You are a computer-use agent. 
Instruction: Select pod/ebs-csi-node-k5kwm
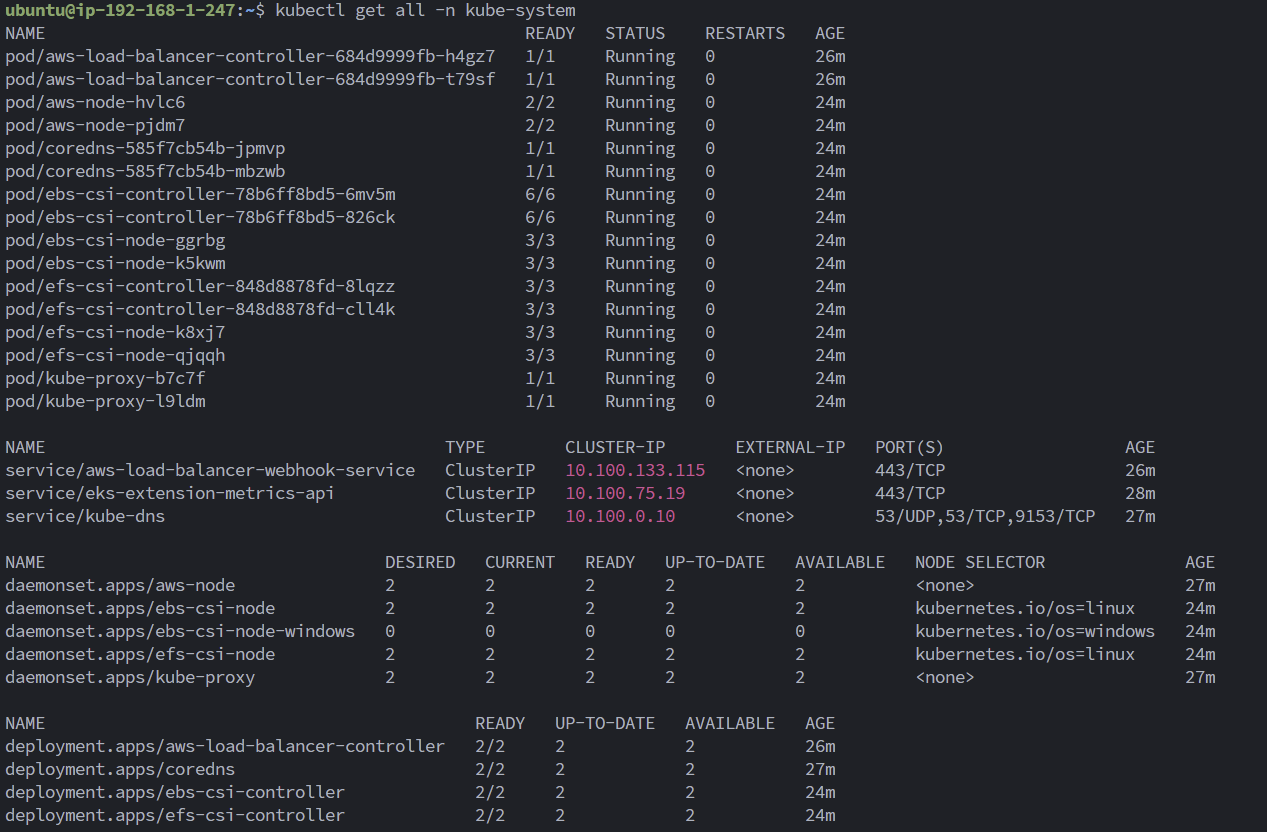(115, 263)
